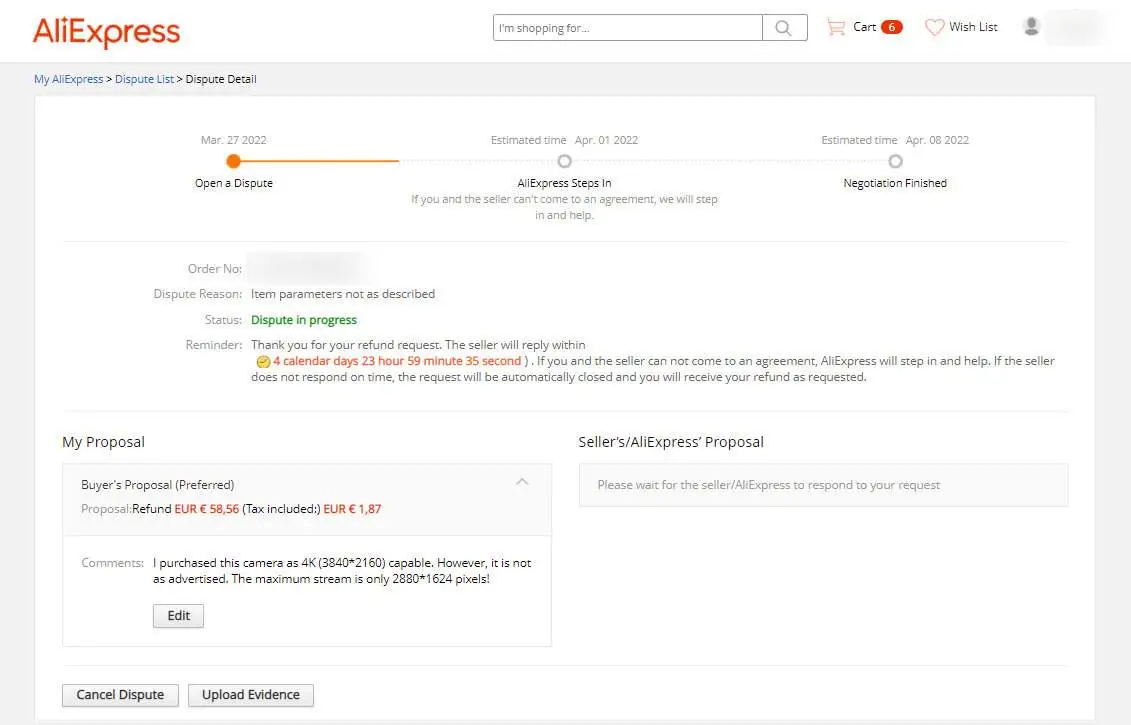Viewport: 1131px width, 725px height.
Task: Click the tax amount "EUR € 1,87"
Action: [x=352, y=509]
